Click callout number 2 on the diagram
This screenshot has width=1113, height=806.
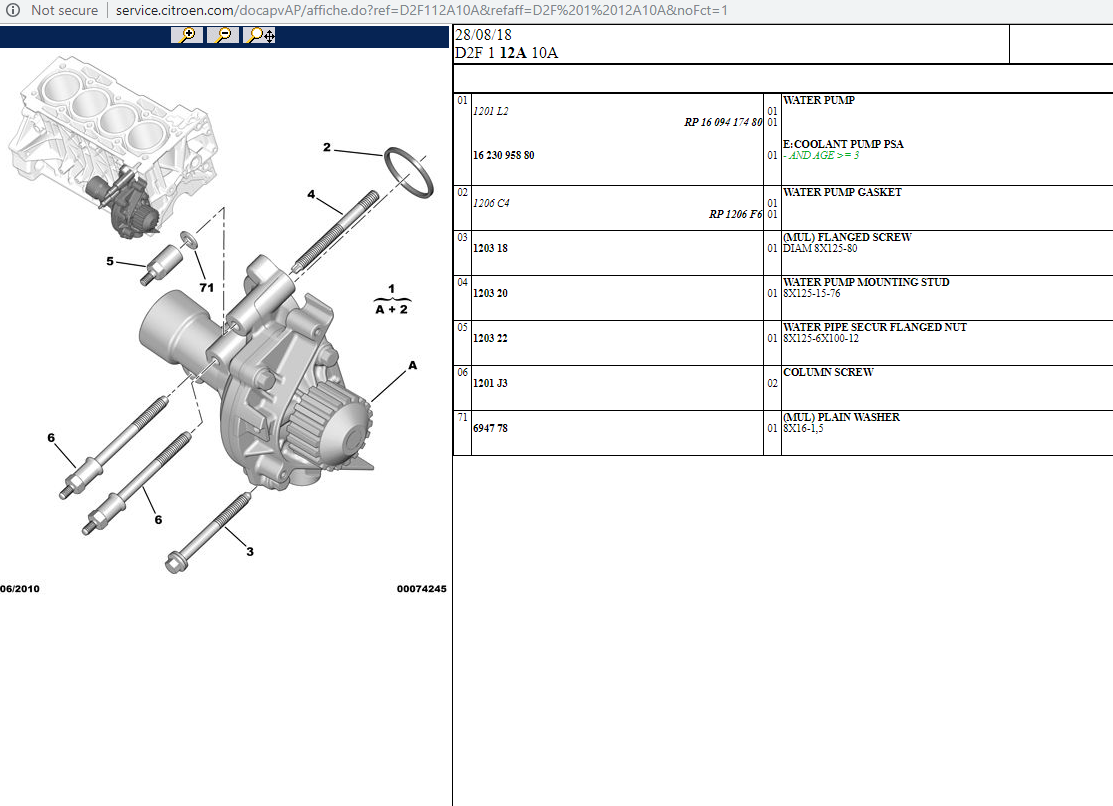click(x=325, y=148)
